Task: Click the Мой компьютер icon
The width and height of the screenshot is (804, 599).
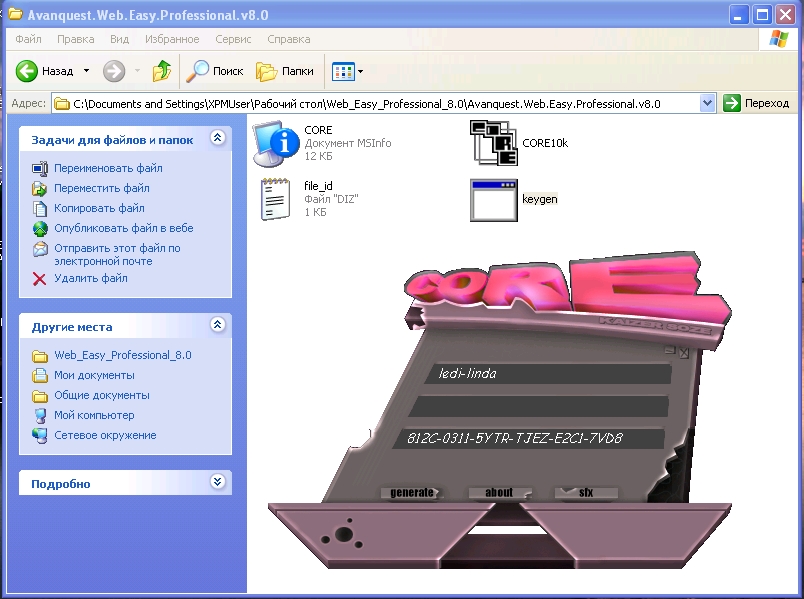Action: pos(39,415)
